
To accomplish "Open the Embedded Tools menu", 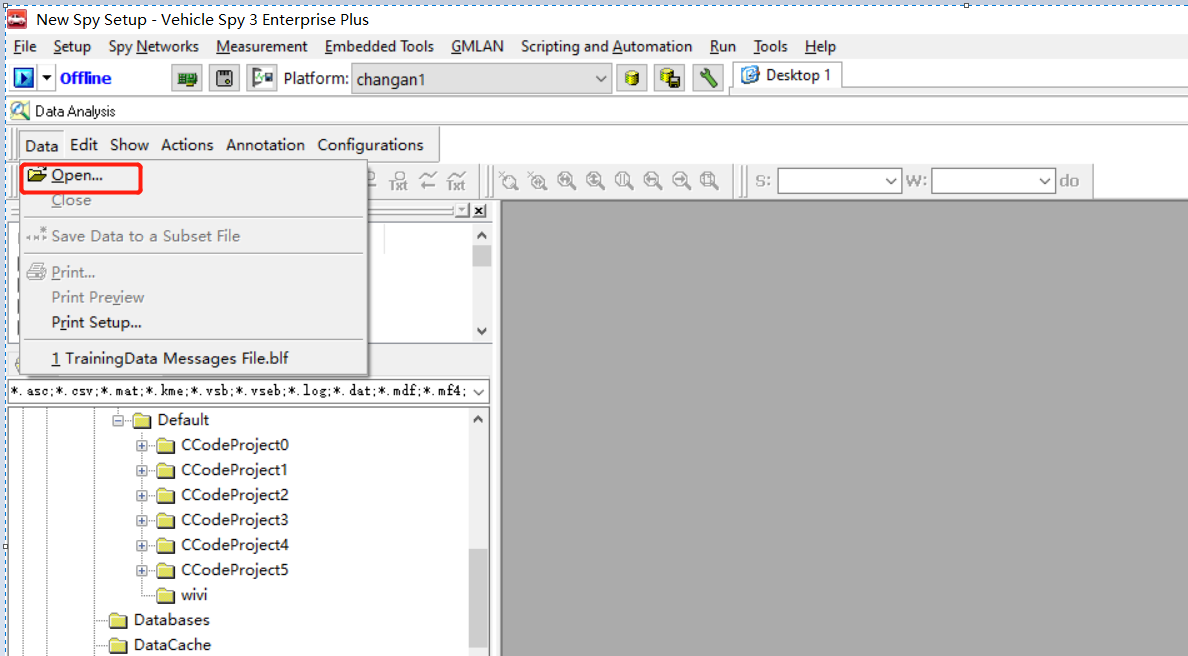I will coord(379,46).
